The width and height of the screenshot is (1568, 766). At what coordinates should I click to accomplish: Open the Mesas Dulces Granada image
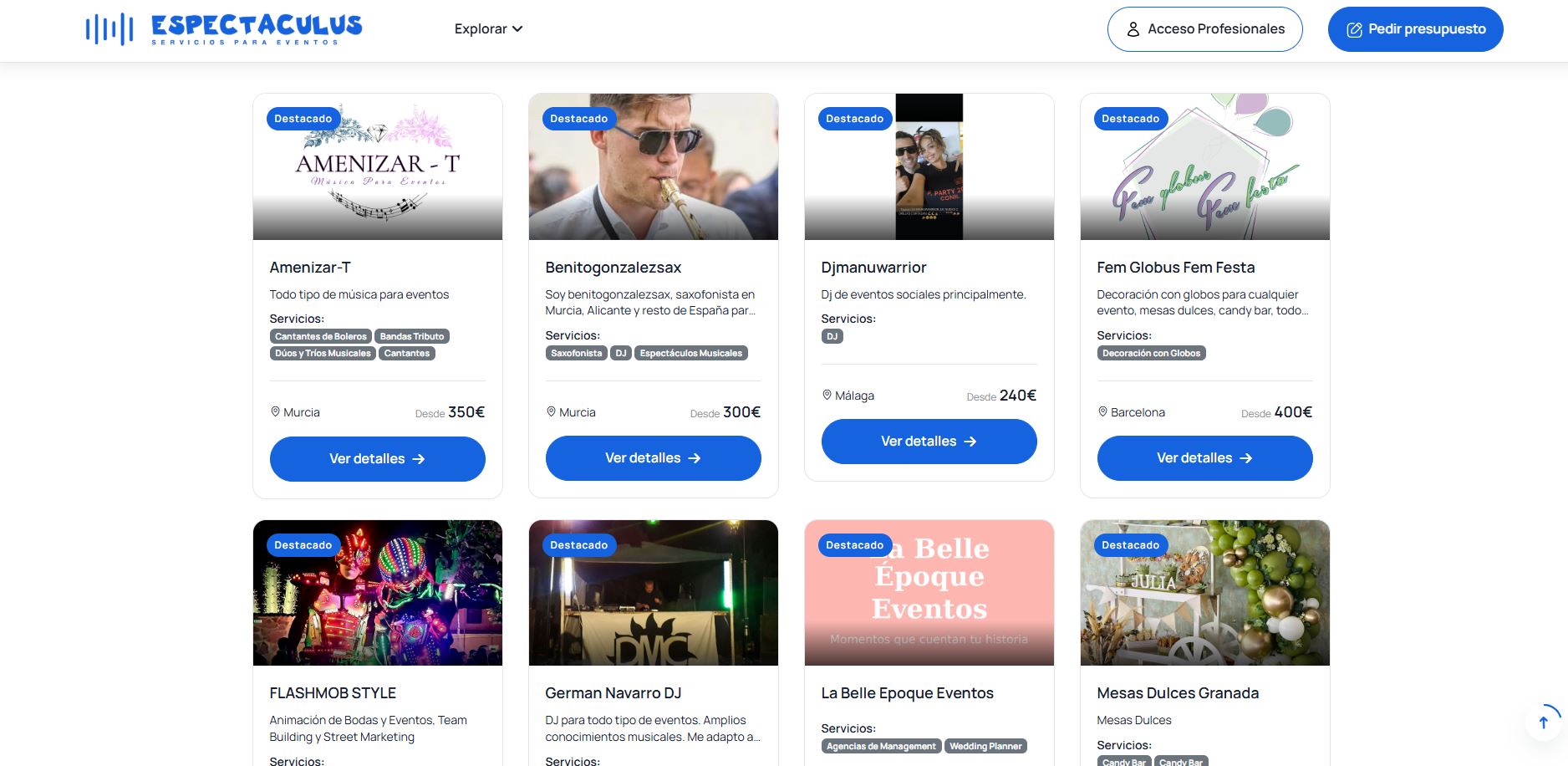1204,592
